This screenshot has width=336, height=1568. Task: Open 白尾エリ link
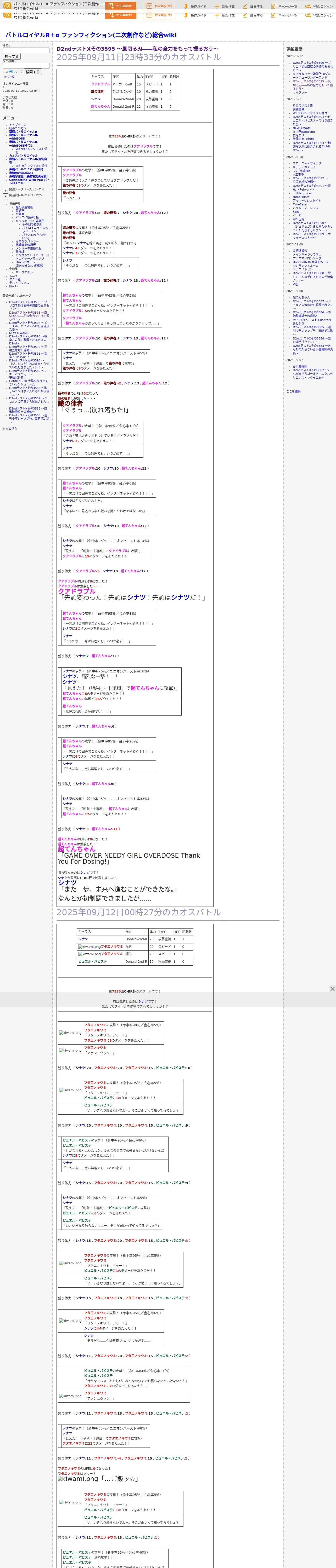click(298, 135)
